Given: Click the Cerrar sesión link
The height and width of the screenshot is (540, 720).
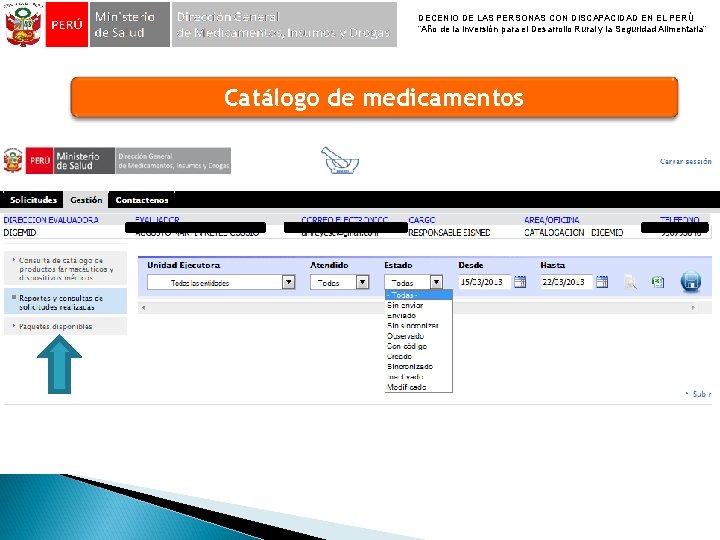Looking at the screenshot, I should pos(686,161).
